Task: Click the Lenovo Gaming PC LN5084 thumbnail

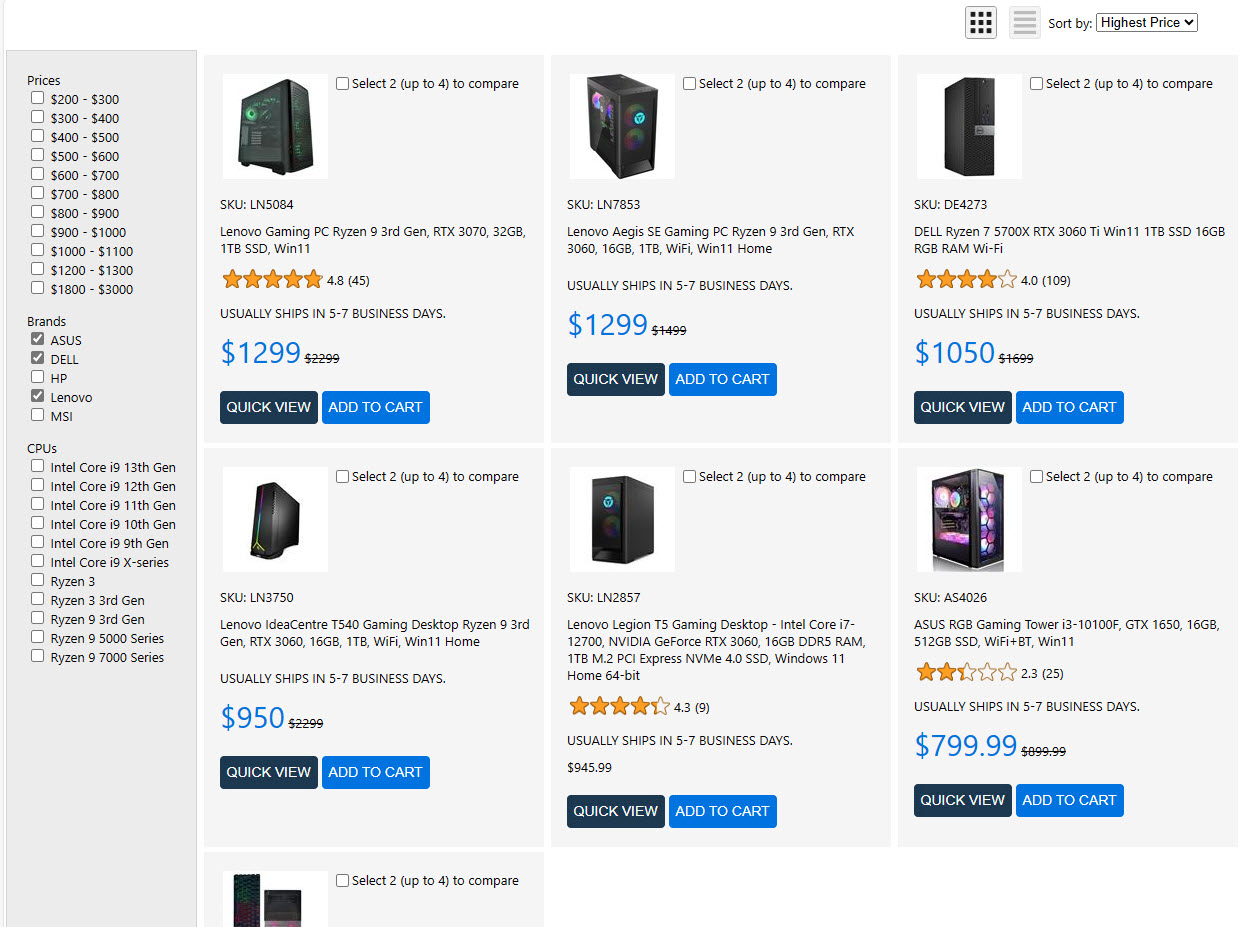Action: (x=275, y=127)
